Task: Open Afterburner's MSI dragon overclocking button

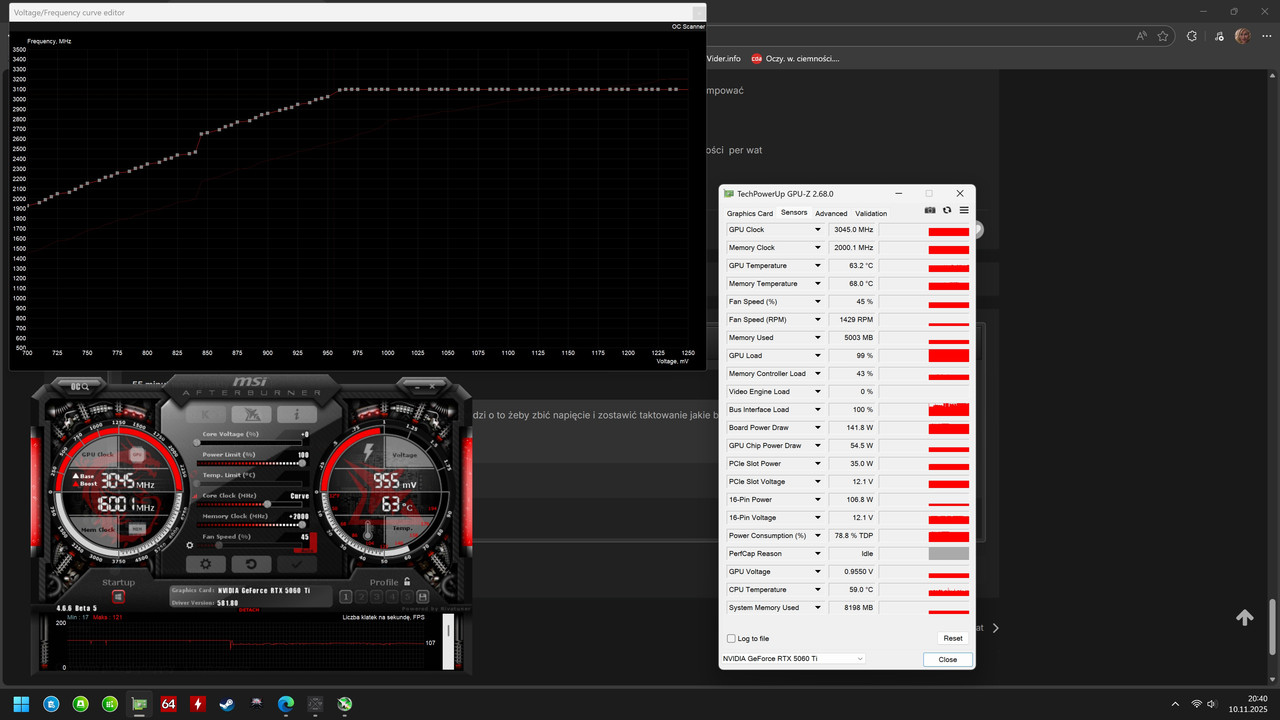Action: click(x=251, y=414)
